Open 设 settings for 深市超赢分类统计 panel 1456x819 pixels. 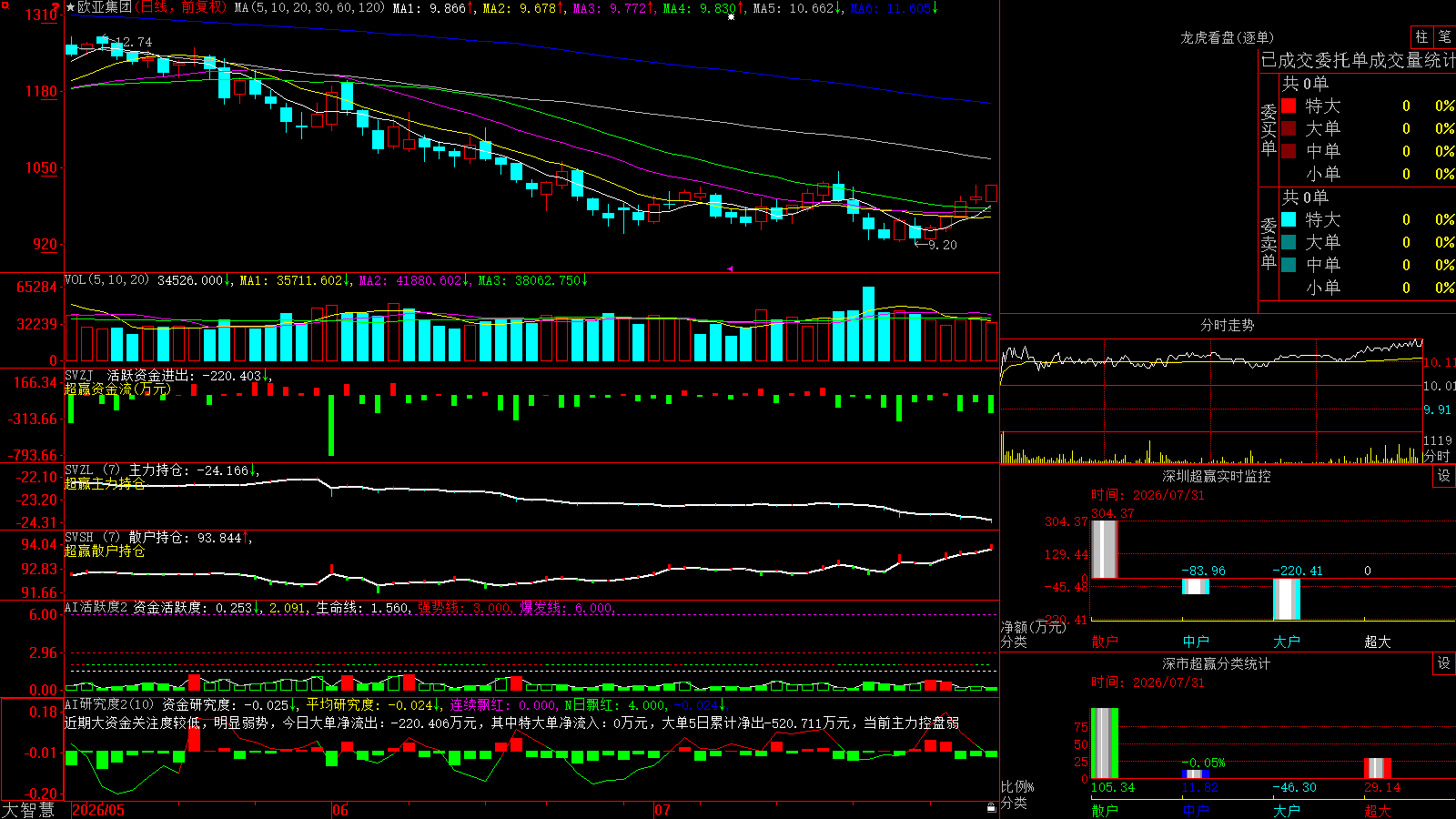(x=1444, y=663)
